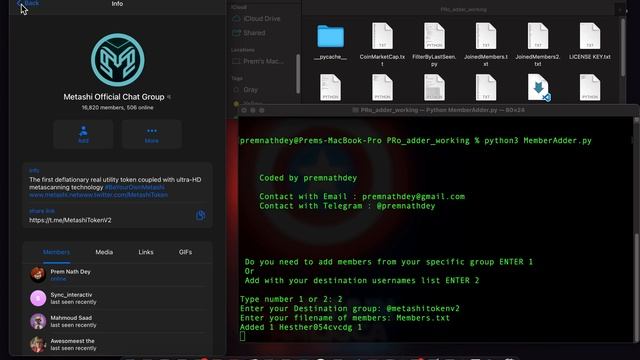Click Prem Nath Dey's avatar
The height and width of the screenshot is (360, 640).
[38, 275]
